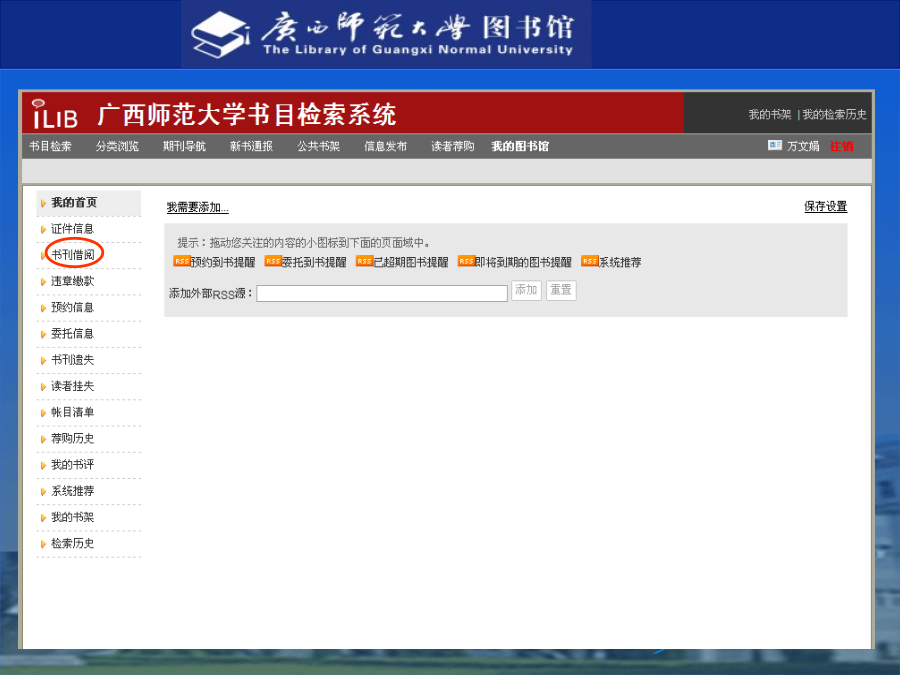
Task: Open 荐购历史 in the sidebar
Action: 72,439
